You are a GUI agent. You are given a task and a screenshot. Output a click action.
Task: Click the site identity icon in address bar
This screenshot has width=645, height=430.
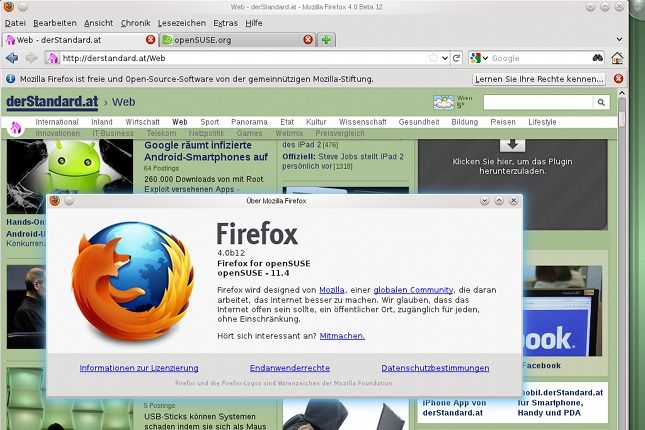click(x=53, y=58)
